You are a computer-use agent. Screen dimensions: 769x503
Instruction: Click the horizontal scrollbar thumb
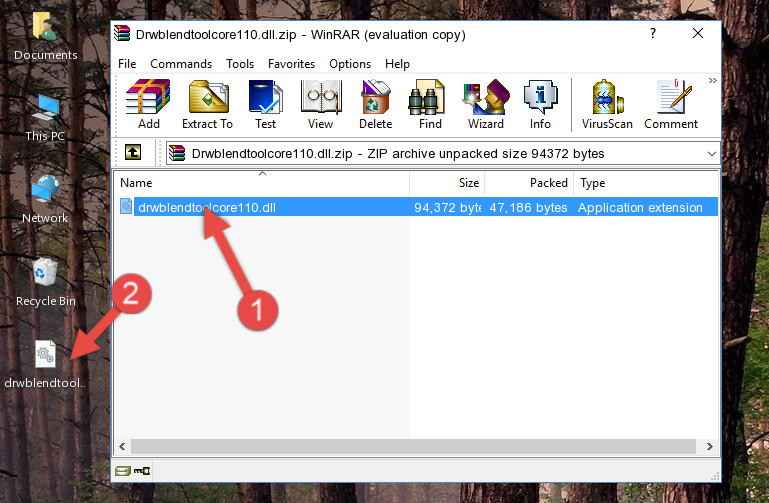tap(413, 446)
